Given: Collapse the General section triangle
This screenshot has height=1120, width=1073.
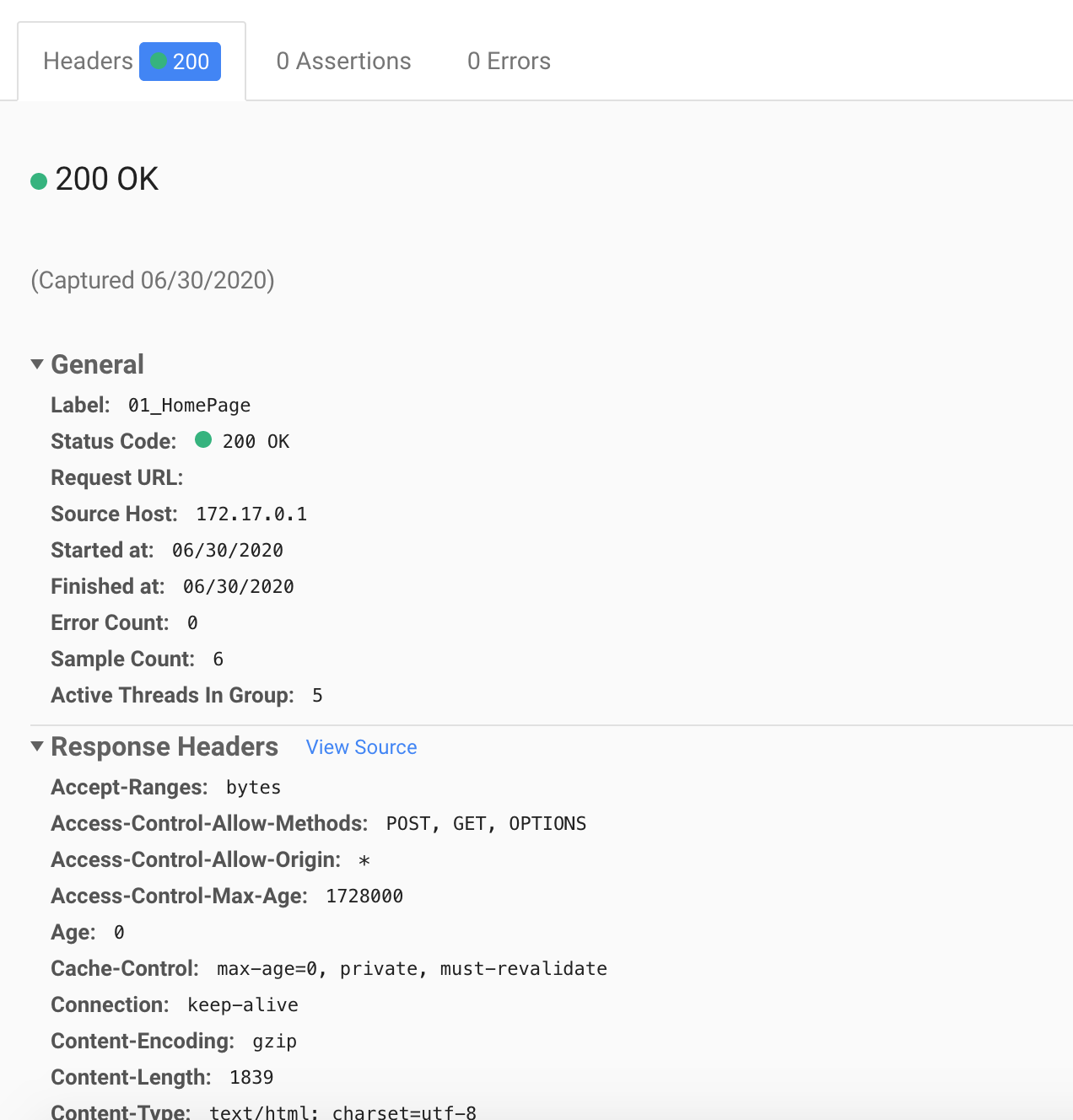Looking at the screenshot, I should point(37,364).
